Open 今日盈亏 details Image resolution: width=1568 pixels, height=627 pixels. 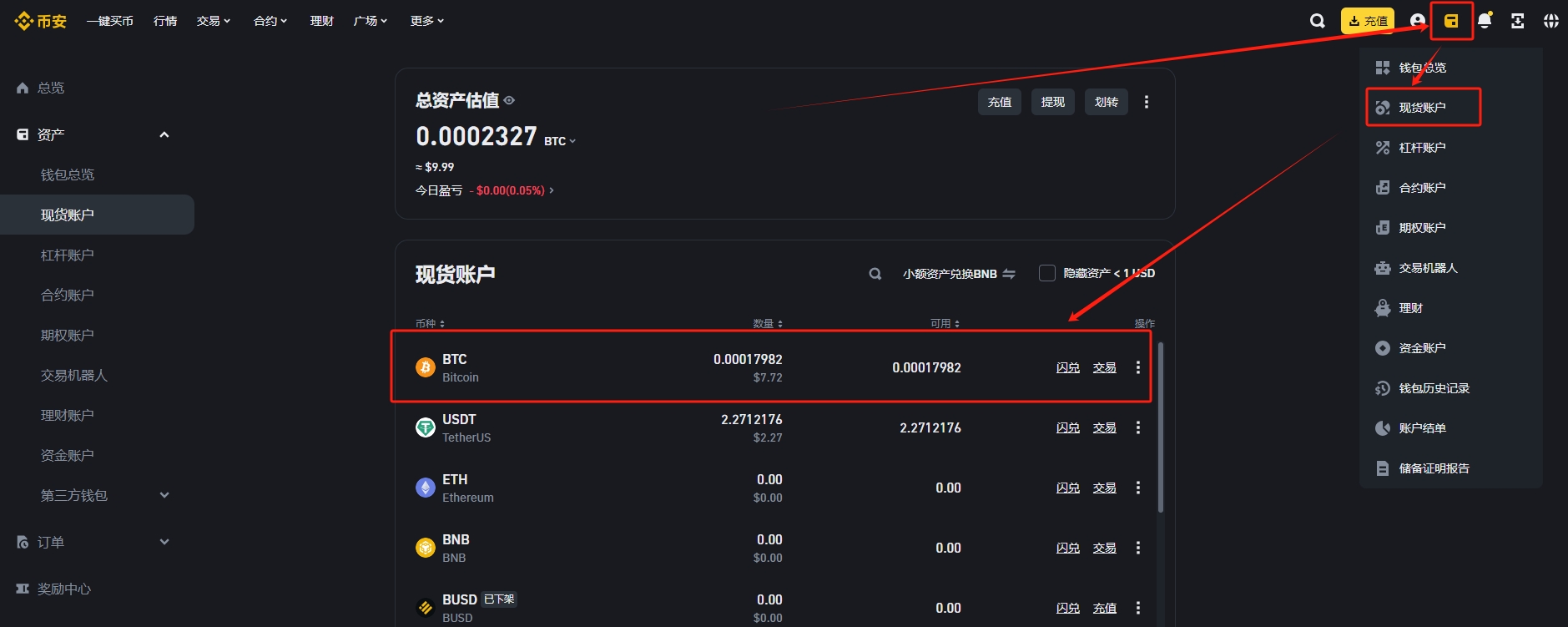[485, 190]
